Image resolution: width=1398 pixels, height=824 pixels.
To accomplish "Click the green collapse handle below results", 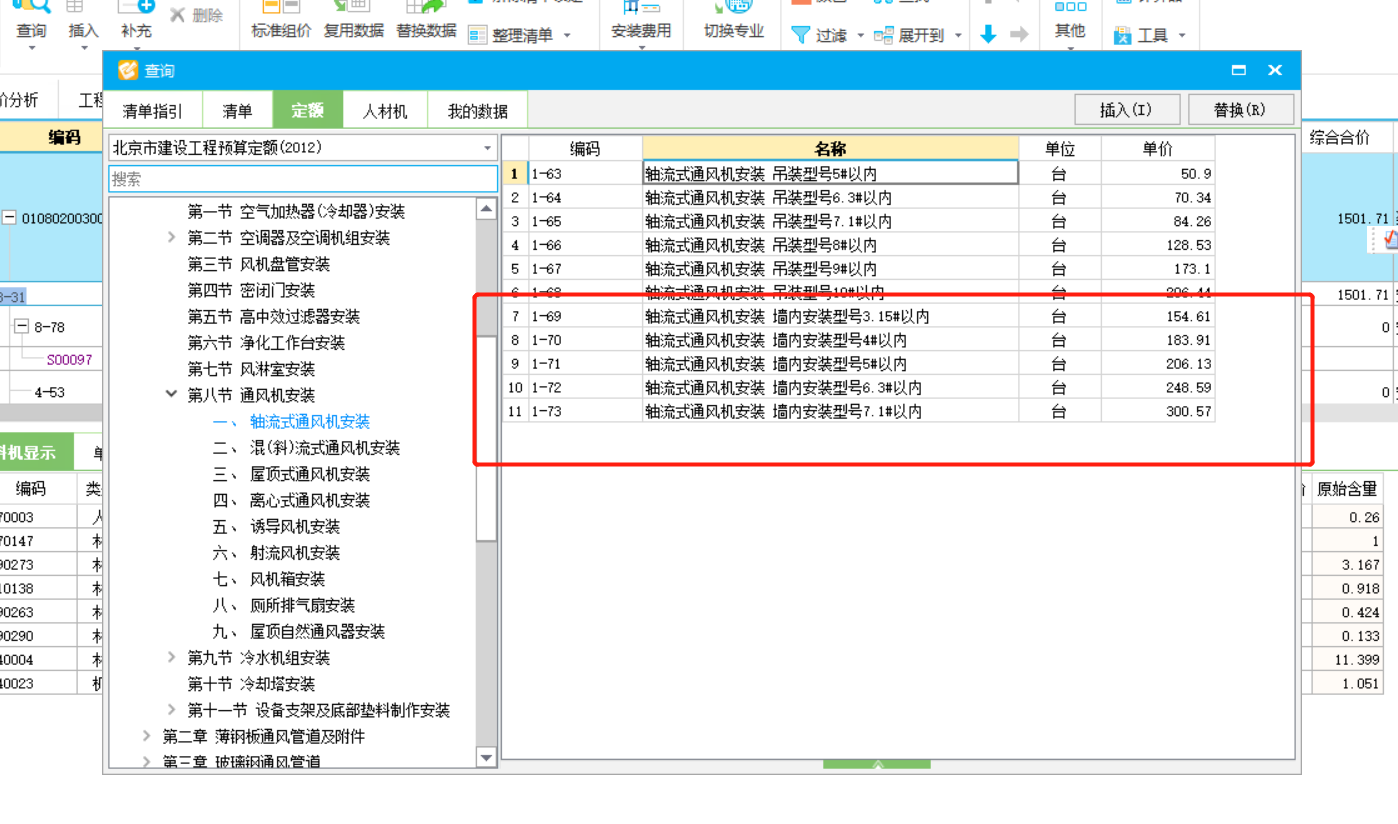I will 877,764.
